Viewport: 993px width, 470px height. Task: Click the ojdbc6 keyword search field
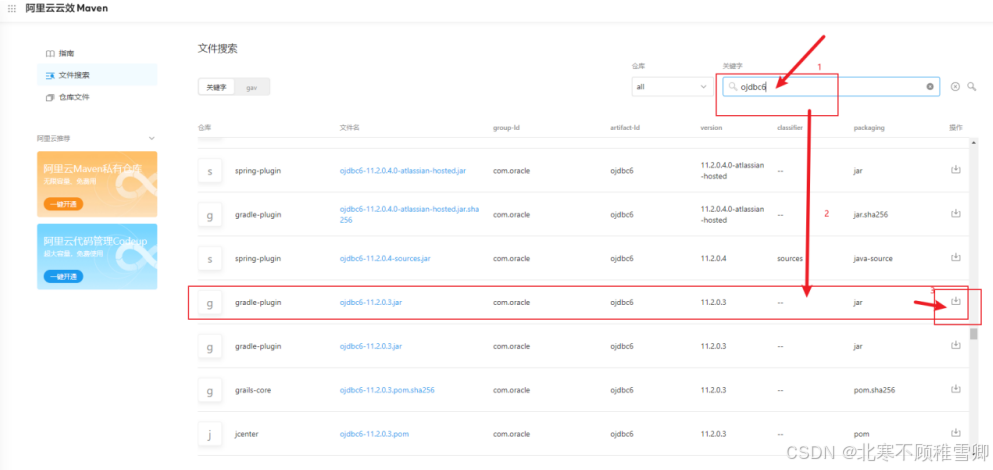(831, 87)
